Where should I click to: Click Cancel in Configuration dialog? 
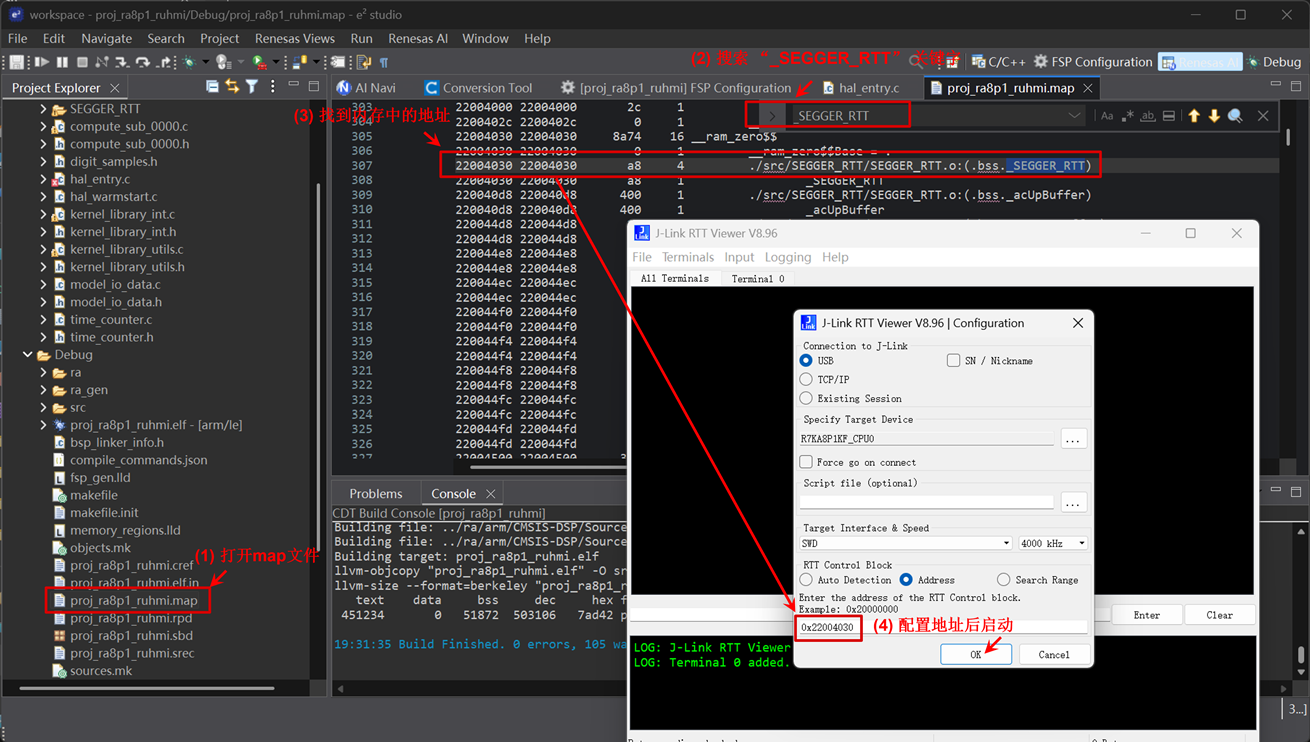coord(1053,654)
